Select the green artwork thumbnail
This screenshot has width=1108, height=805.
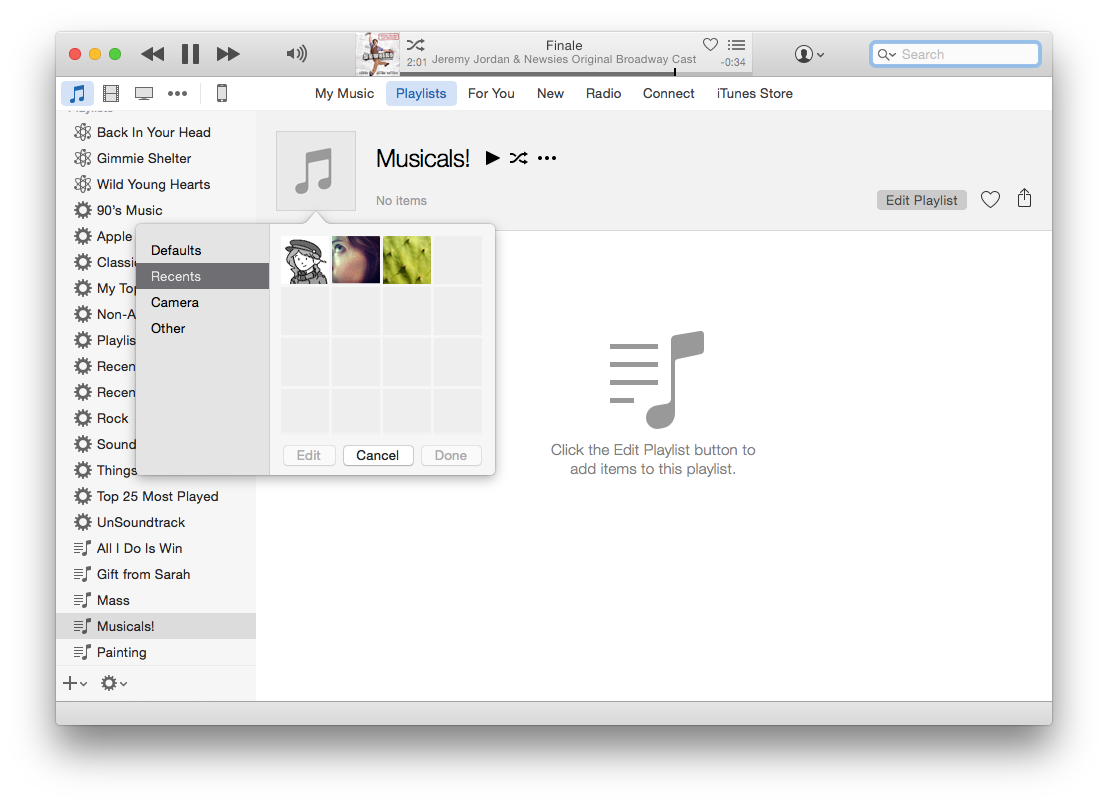click(406, 259)
